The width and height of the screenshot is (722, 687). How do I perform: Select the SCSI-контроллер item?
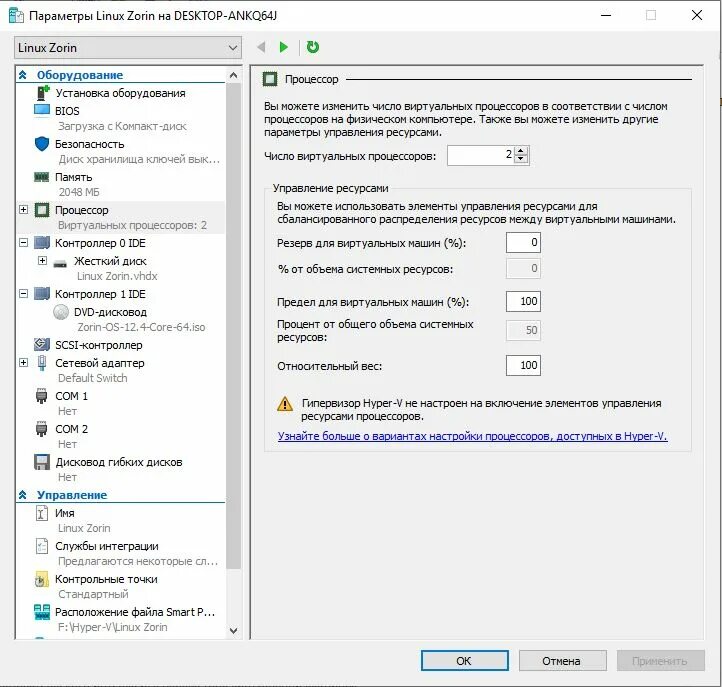point(99,345)
